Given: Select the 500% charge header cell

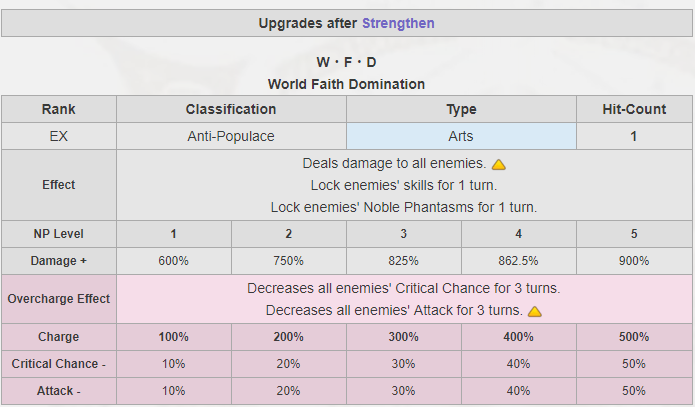Looking at the screenshot, I should coord(634,337).
